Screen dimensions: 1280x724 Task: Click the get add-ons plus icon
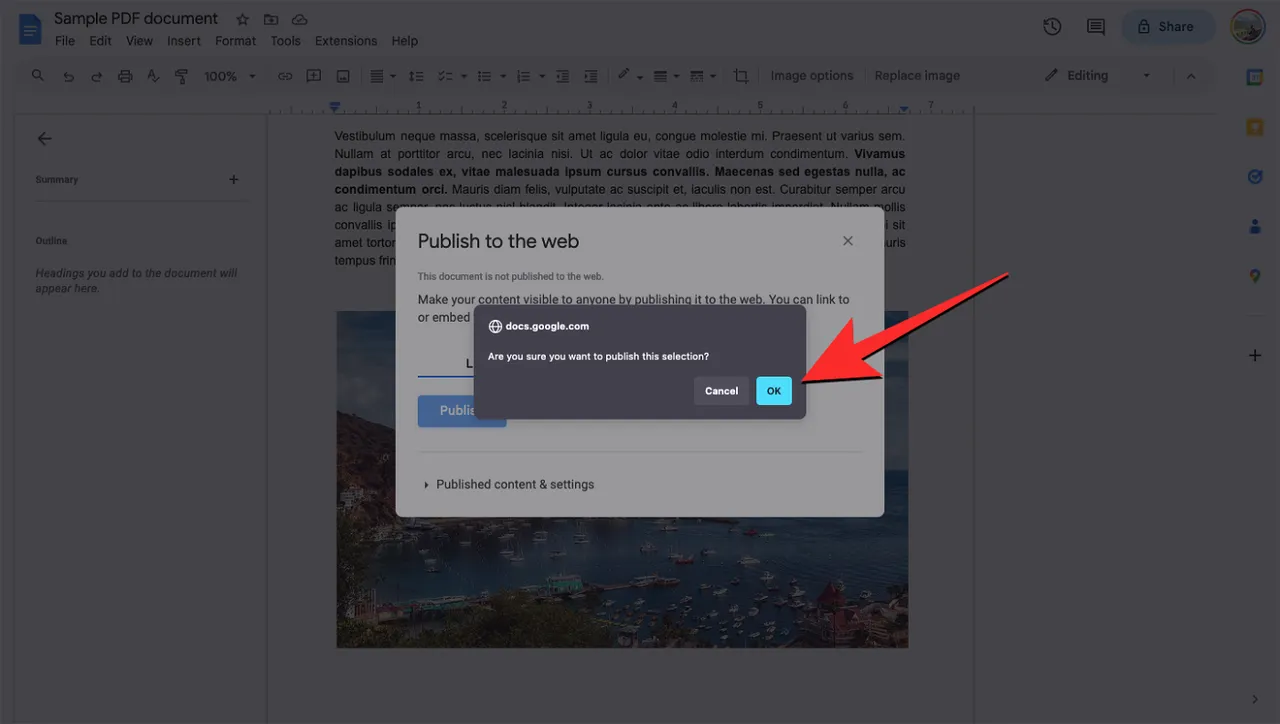tap(1255, 355)
